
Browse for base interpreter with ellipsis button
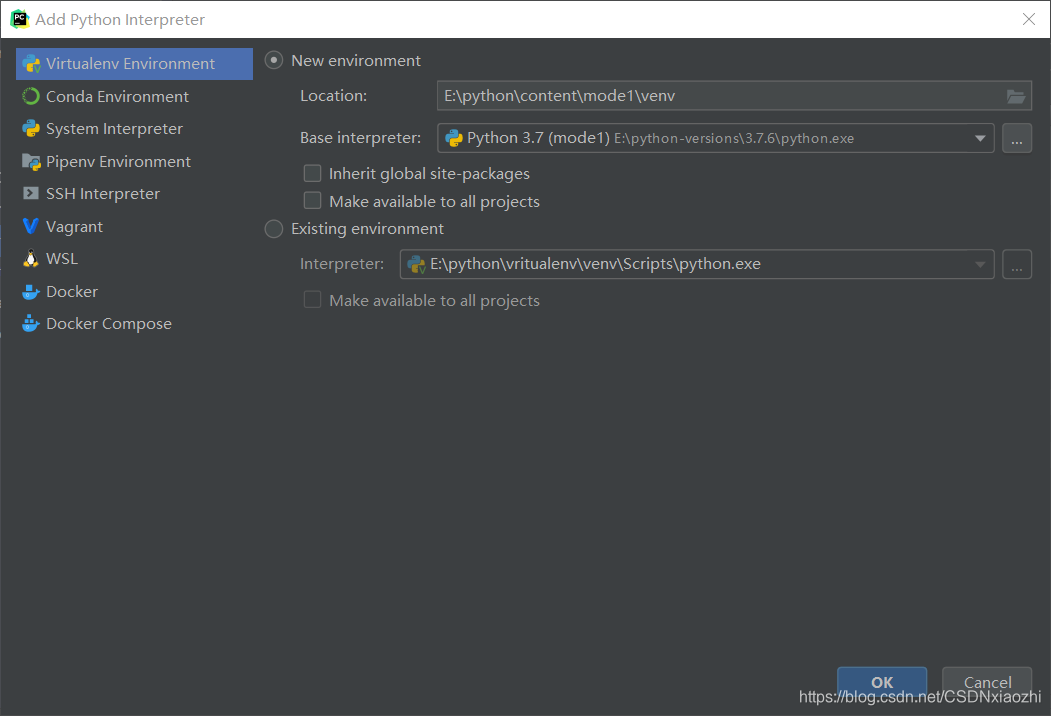pyautogui.click(x=1017, y=138)
